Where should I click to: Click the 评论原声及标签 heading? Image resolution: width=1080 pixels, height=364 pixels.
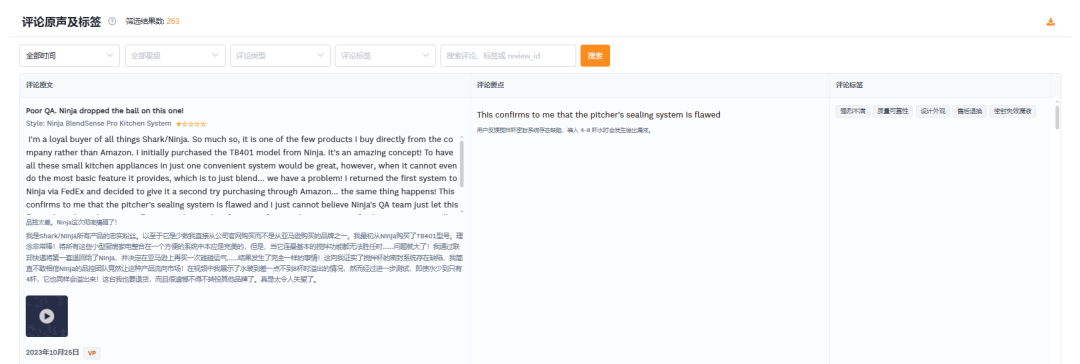click(x=61, y=21)
